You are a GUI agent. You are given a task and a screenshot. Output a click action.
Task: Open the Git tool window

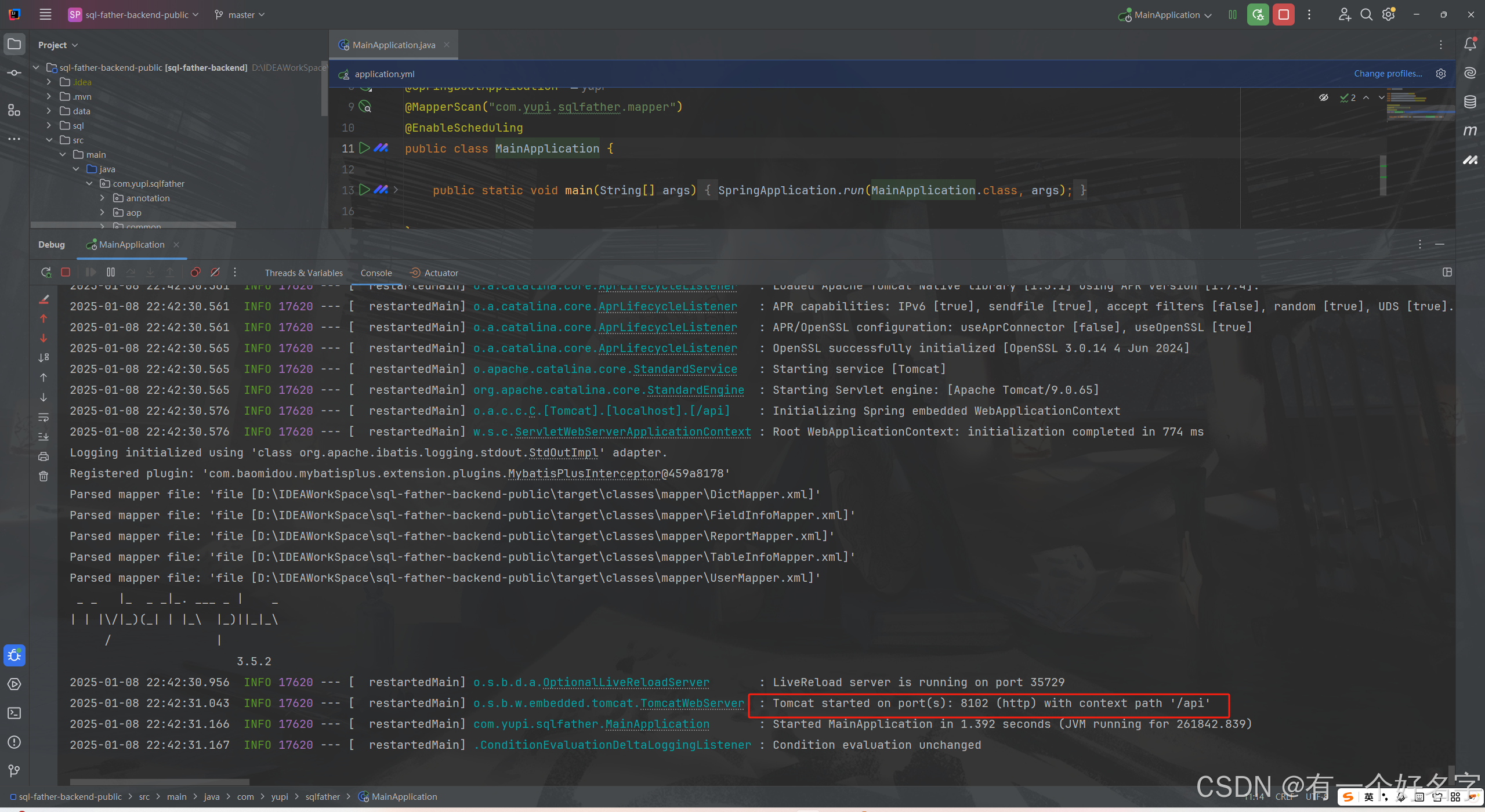pos(15,771)
